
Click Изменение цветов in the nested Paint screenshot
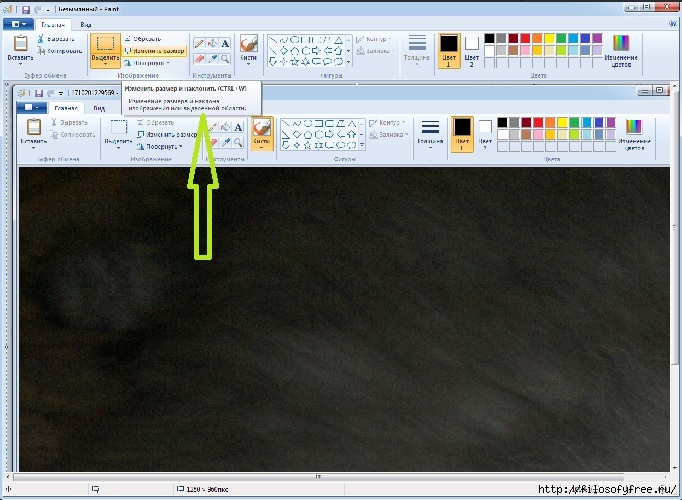pos(634,135)
